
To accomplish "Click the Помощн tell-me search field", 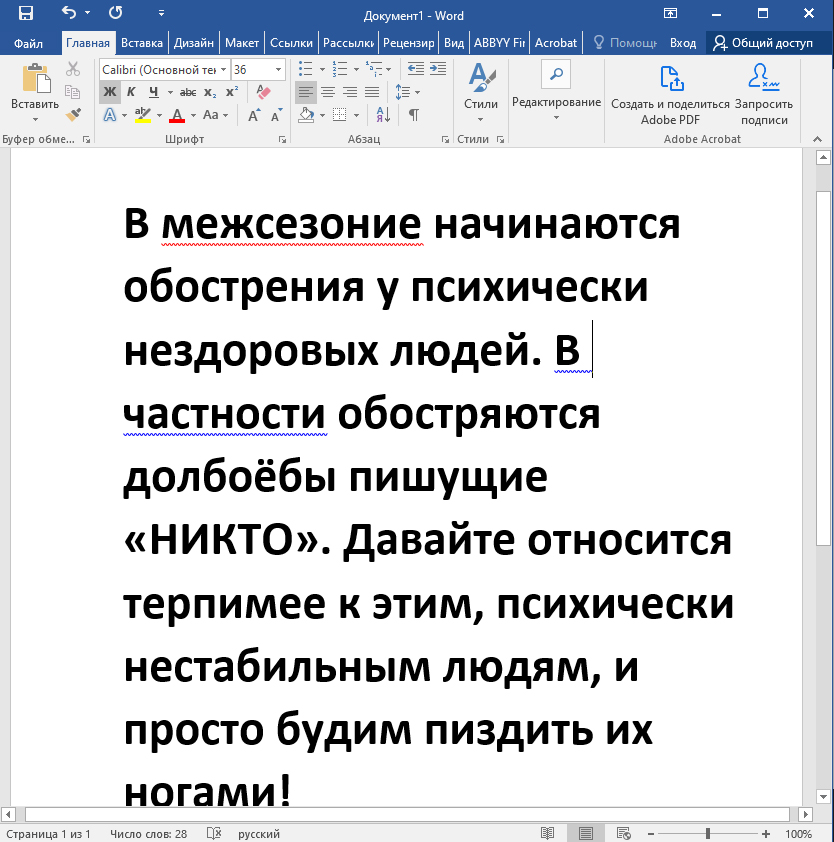I will tap(626, 43).
